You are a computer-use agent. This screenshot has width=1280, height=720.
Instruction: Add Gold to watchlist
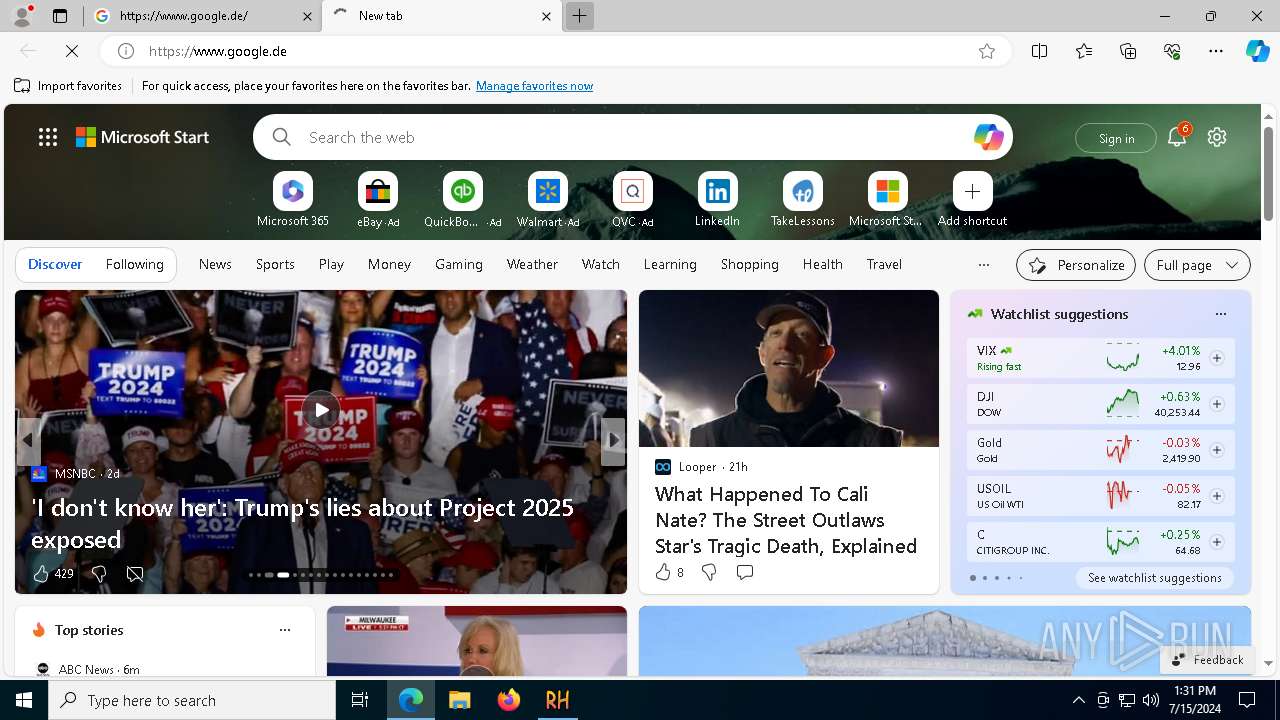(1217, 450)
